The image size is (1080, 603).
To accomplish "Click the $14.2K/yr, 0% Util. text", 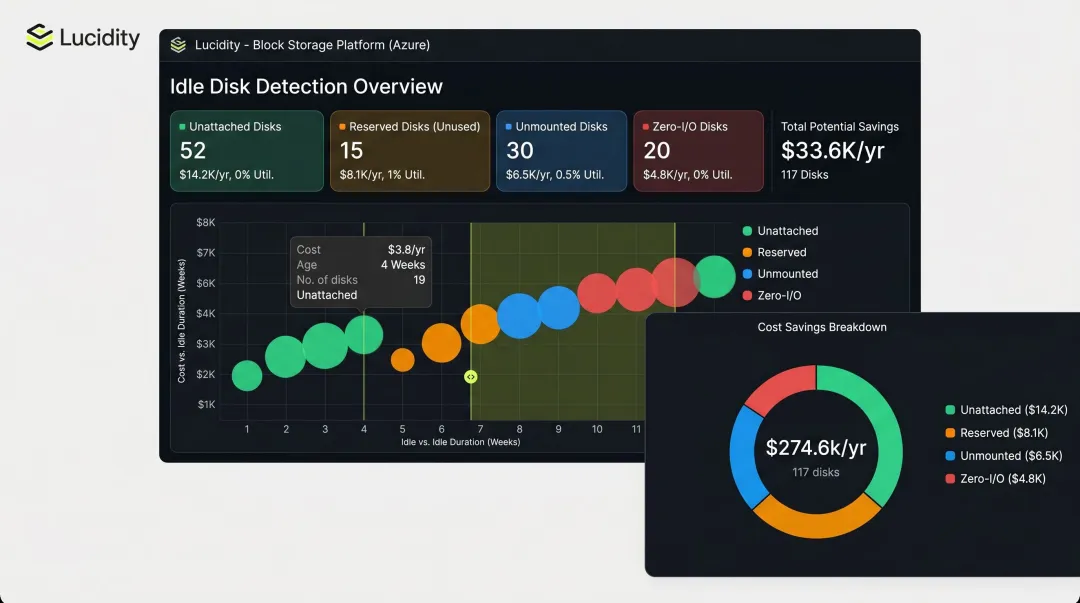I will (227, 175).
